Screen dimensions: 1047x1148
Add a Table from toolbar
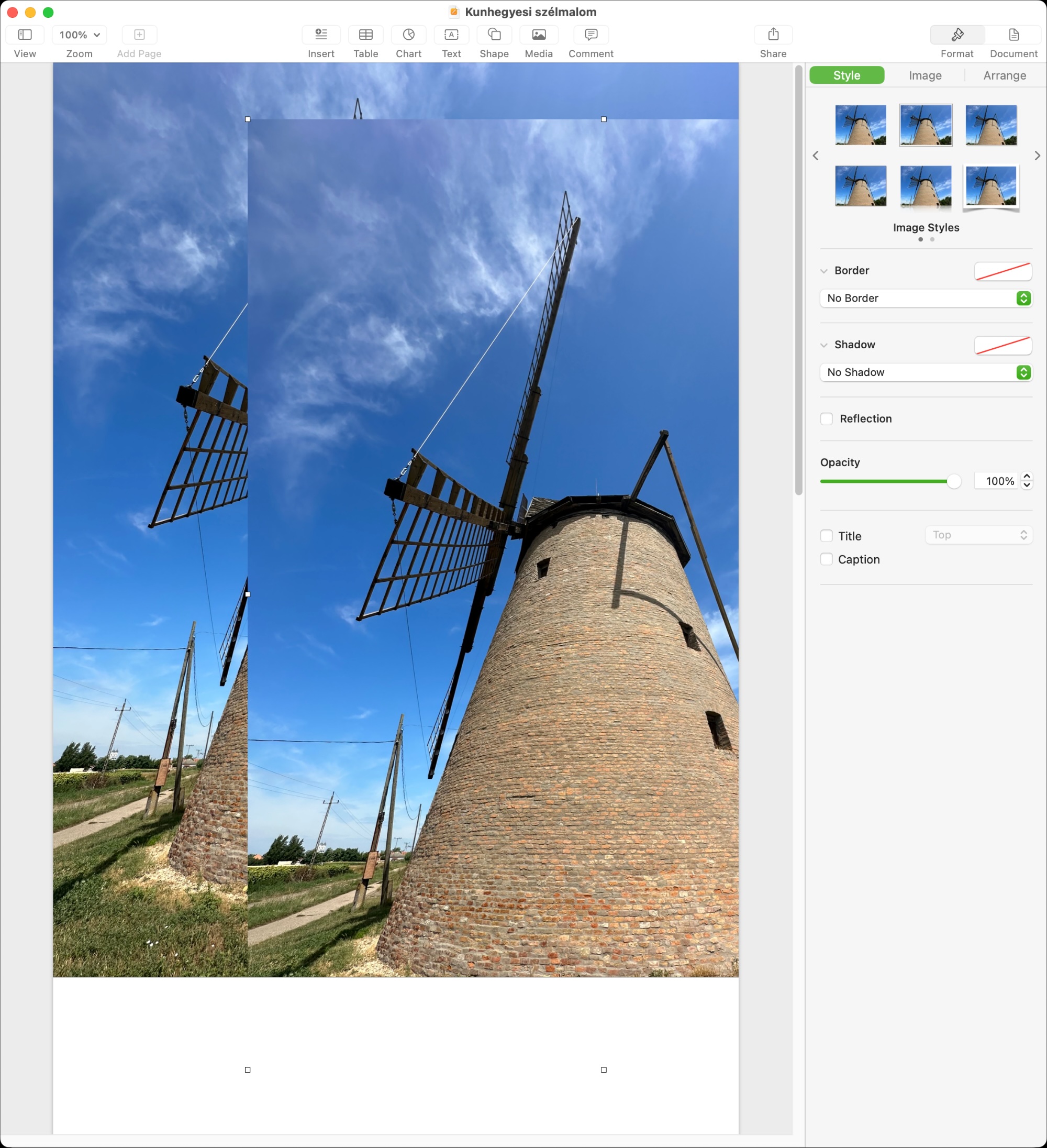pyautogui.click(x=365, y=35)
